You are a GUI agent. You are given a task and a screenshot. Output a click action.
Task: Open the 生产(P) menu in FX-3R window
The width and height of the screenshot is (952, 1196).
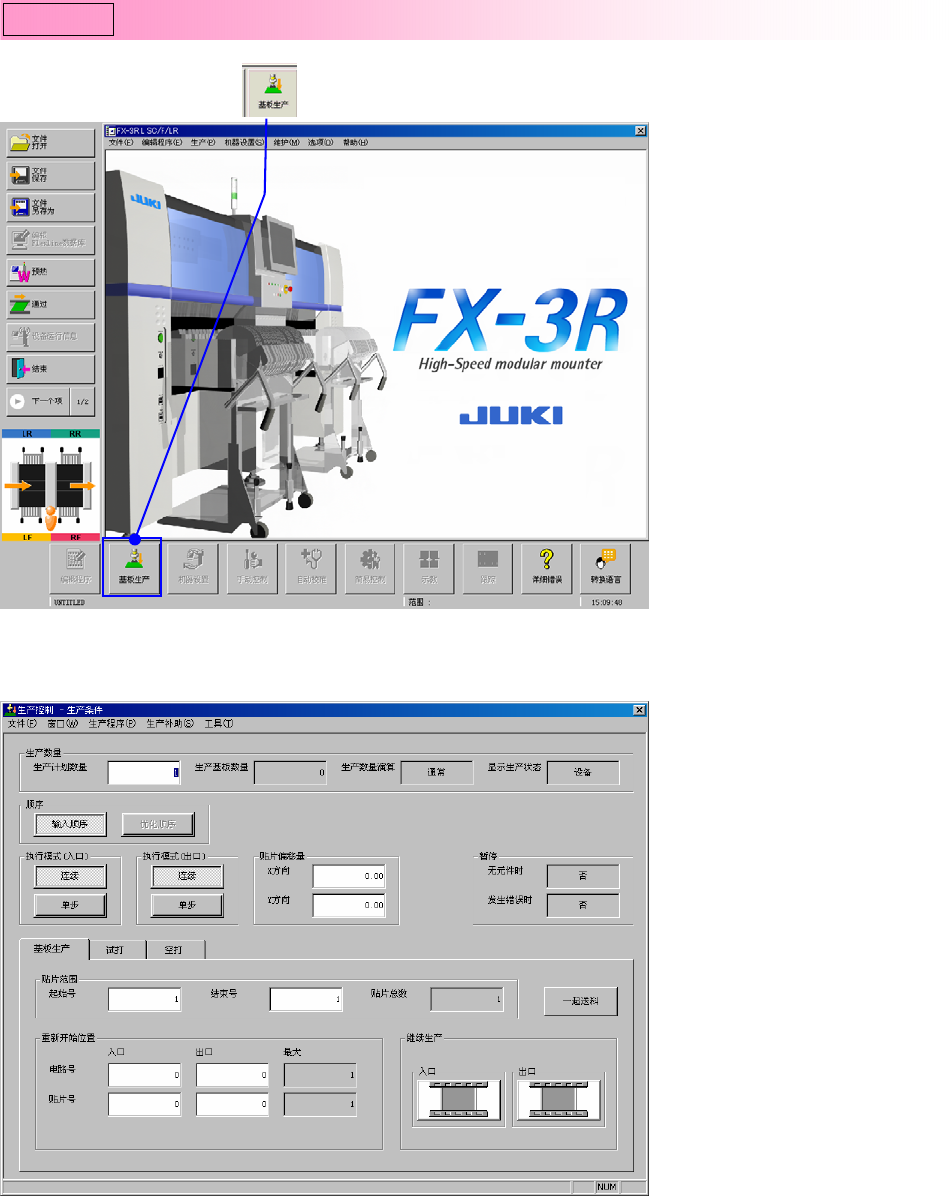pos(203,143)
